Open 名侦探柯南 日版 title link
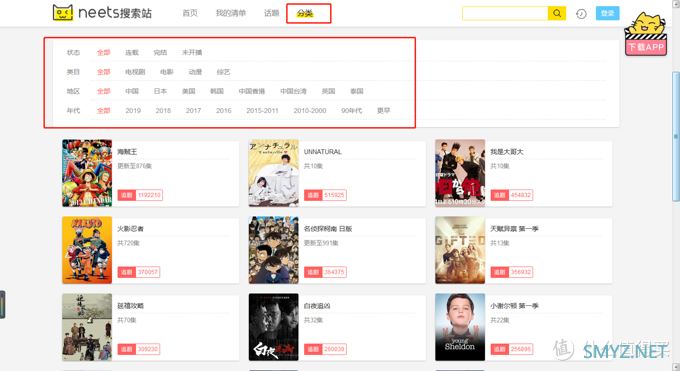 (x=328, y=229)
